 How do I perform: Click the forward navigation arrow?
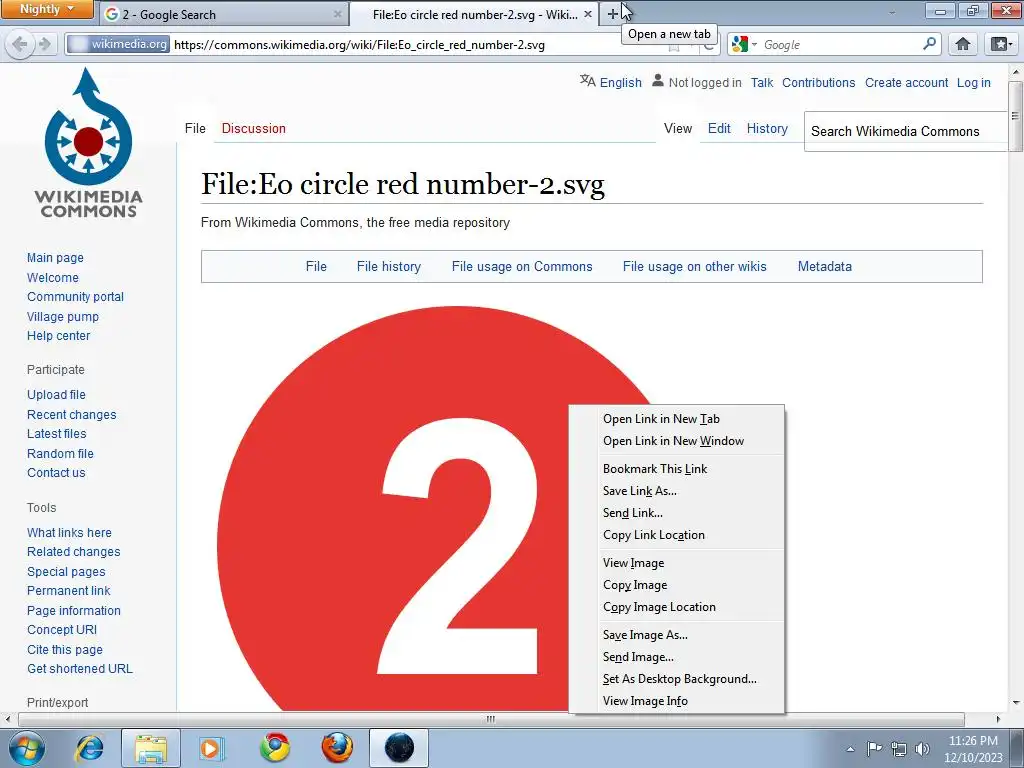coord(45,44)
